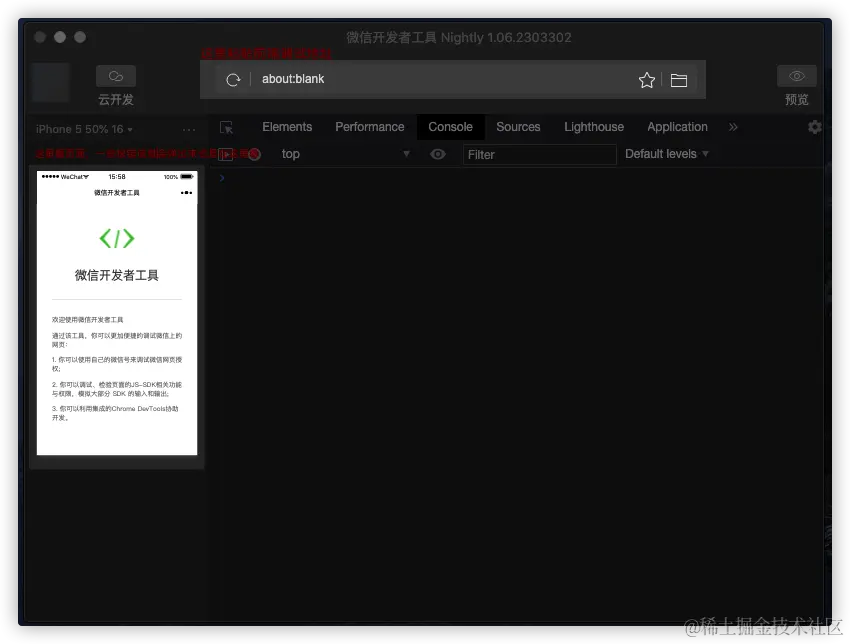
Task: Click the preview (预览) eye icon
Action: [796, 76]
